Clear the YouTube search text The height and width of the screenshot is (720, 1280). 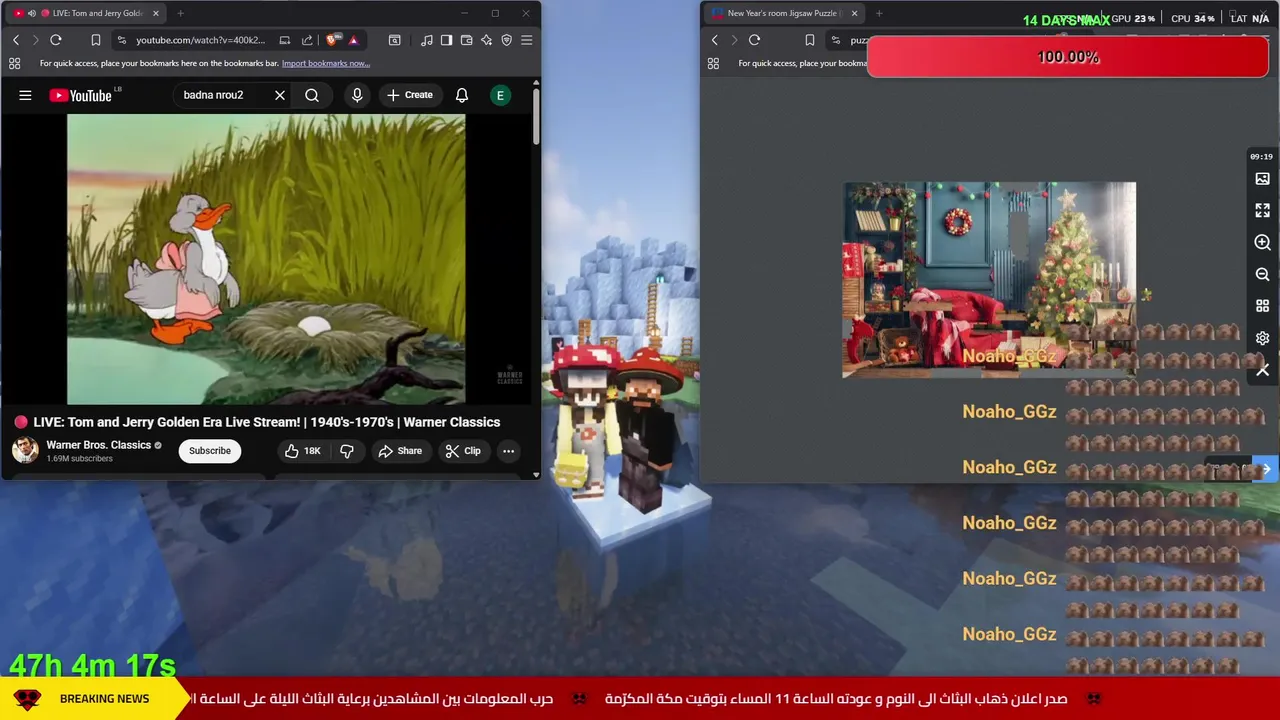pos(280,95)
